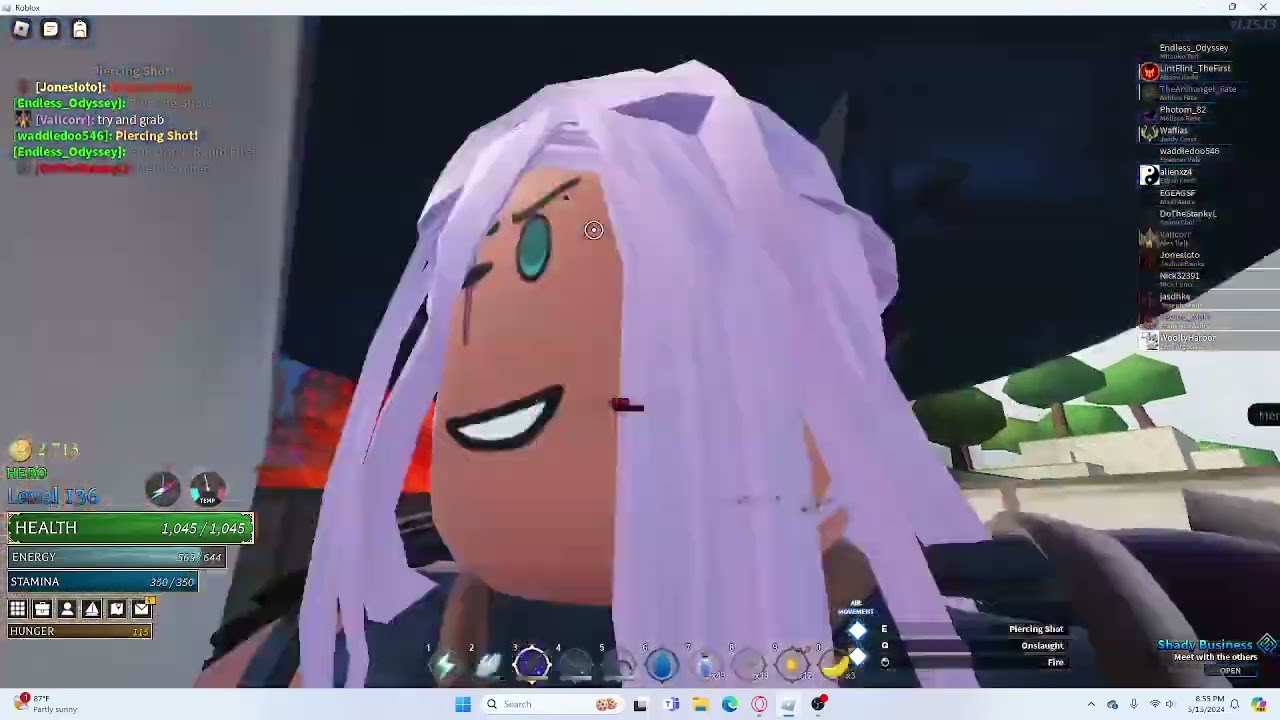The image size is (1280, 720).
Task: Click player waddledoo546 in player list
Action: point(1189,151)
